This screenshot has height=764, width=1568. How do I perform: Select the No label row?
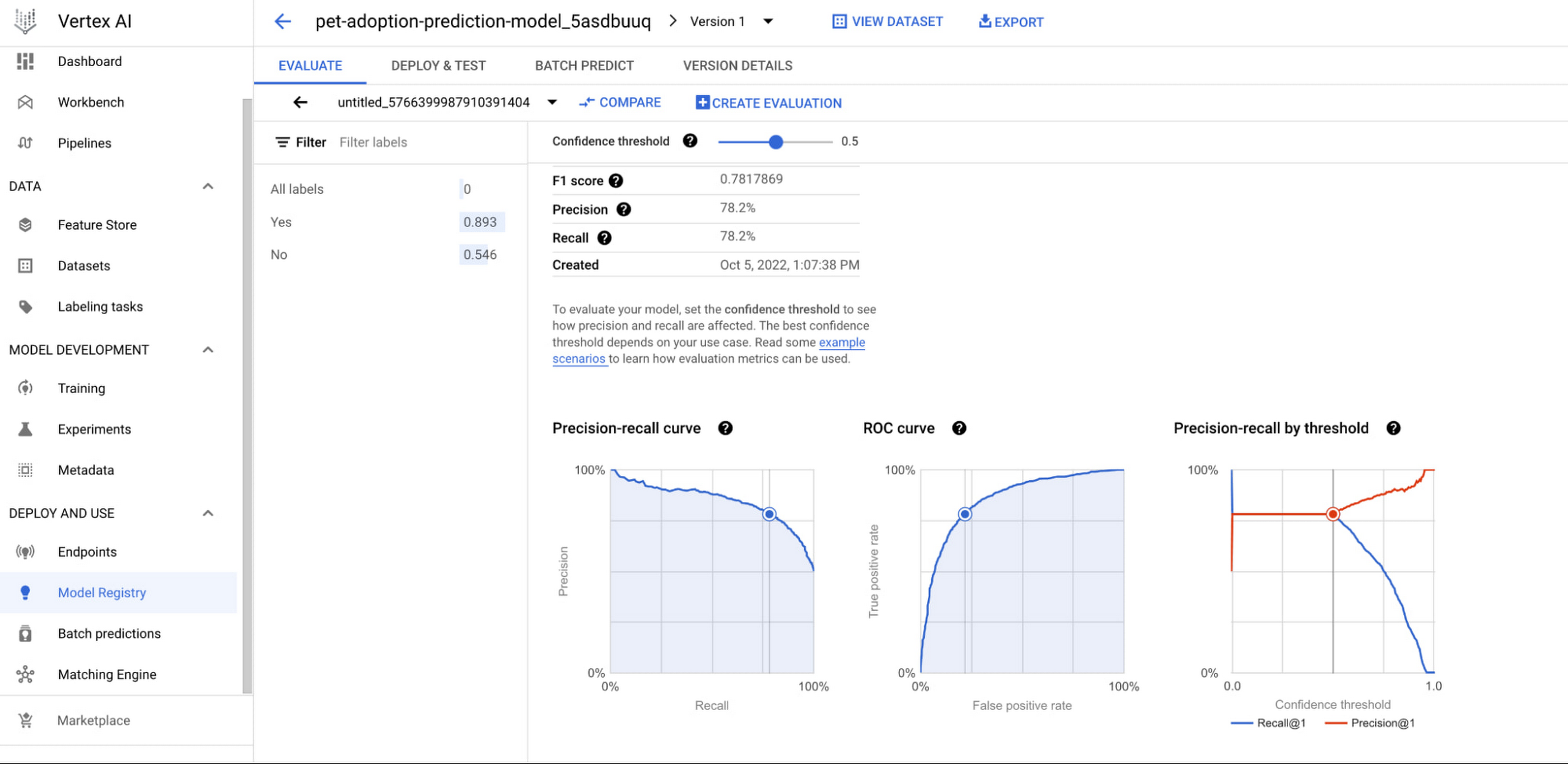tap(388, 254)
